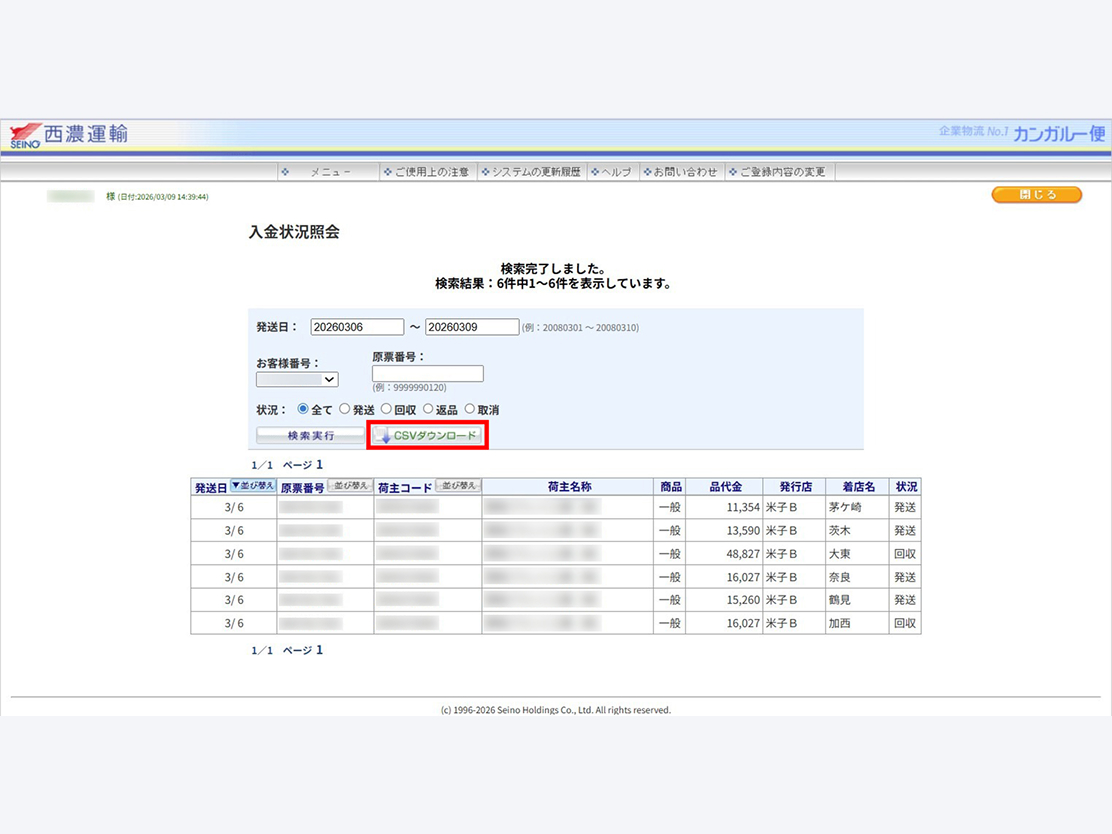
Task: Click the 荷主名称 column header
Action: pos(569,486)
